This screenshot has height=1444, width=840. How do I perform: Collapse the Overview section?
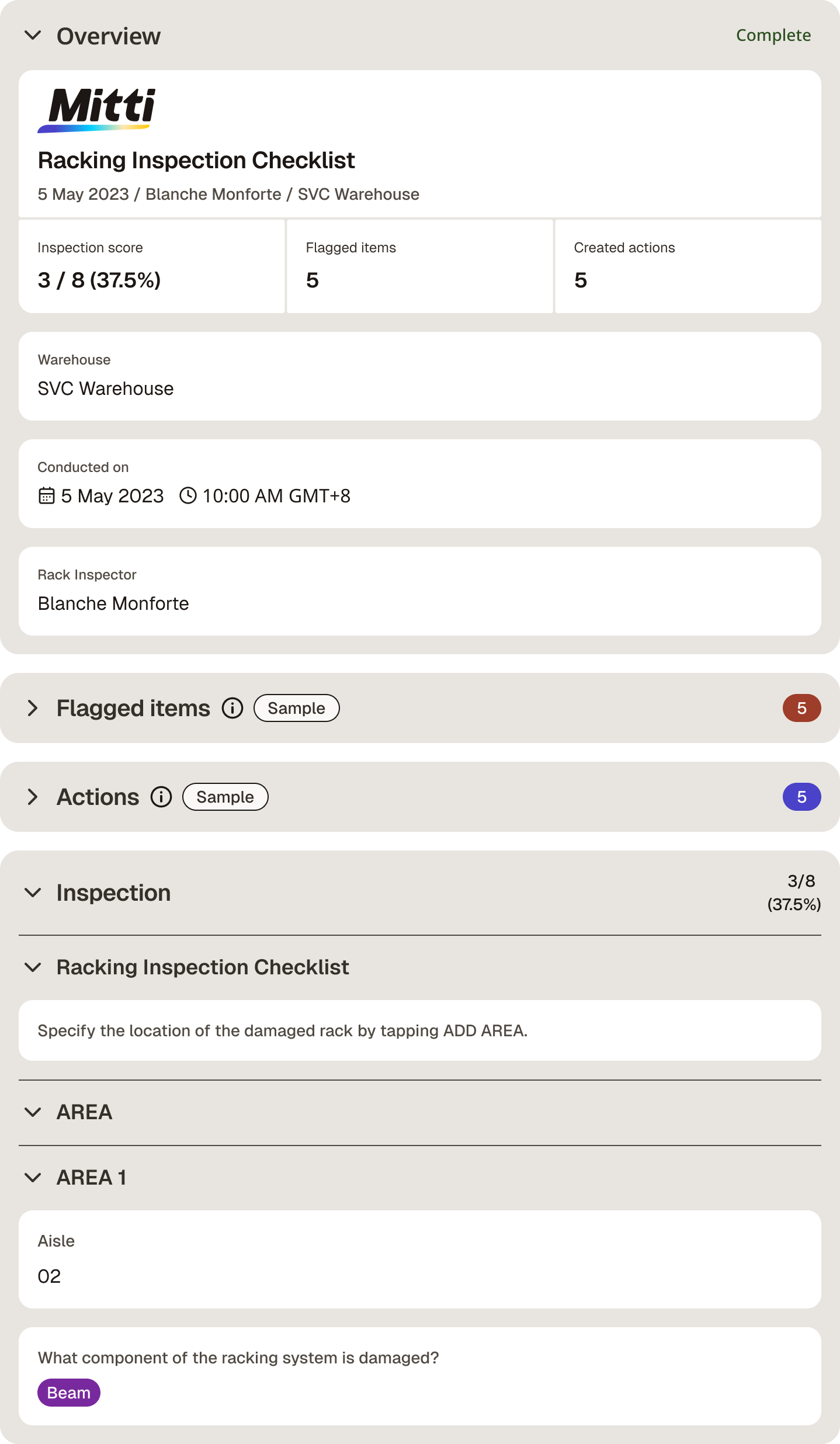(x=33, y=36)
